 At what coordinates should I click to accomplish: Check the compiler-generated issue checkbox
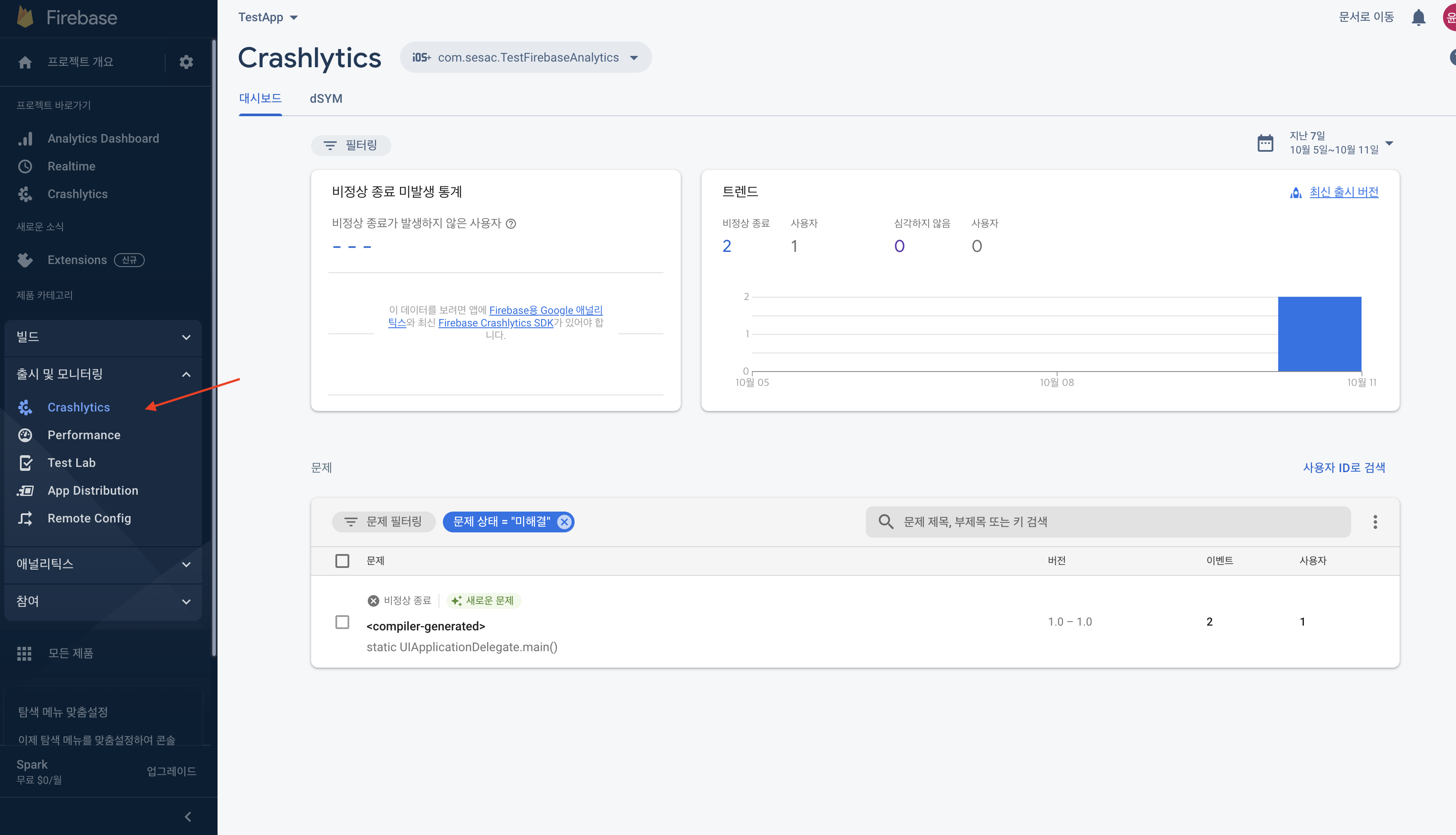coord(342,622)
